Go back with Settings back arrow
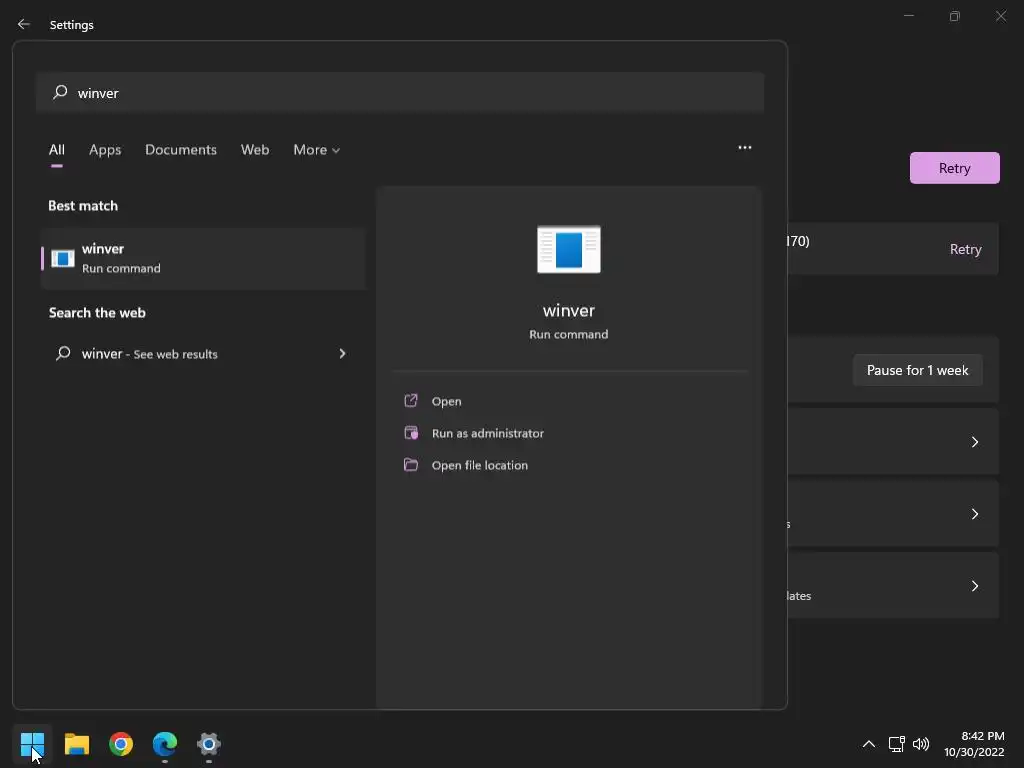Viewport: 1024px width, 768px height. (24, 24)
